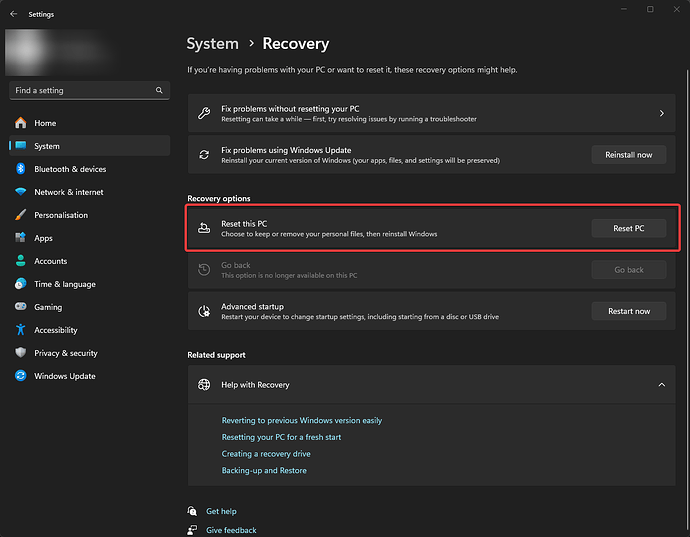Viewport: 690px width, 537px height.
Task: Collapse the Help with Recovery section
Action: 661,384
